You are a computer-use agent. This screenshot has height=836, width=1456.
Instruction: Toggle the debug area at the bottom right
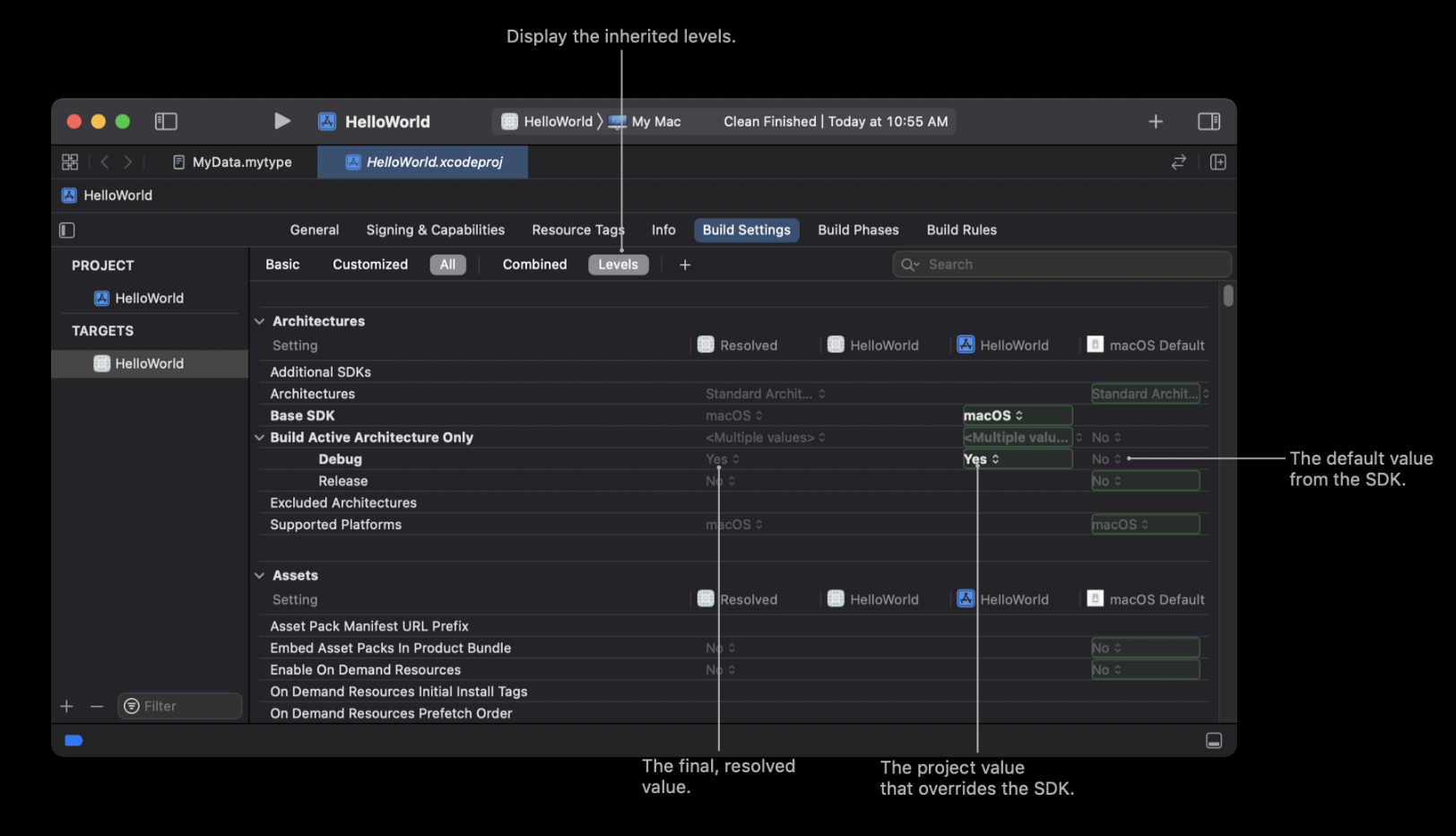(x=1214, y=740)
